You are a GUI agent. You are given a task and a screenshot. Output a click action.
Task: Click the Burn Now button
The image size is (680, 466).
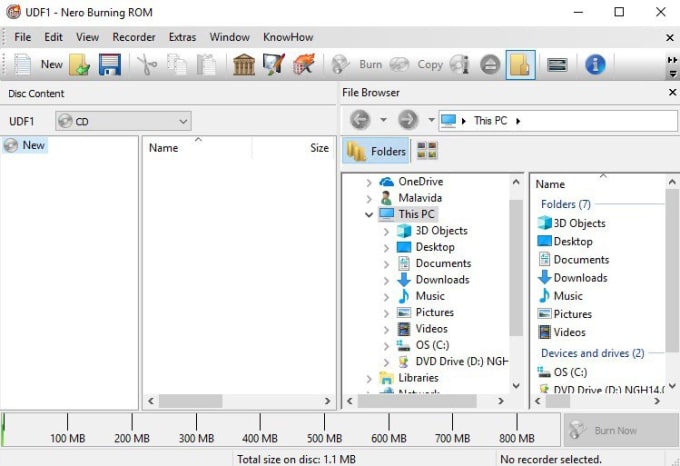click(621, 430)
